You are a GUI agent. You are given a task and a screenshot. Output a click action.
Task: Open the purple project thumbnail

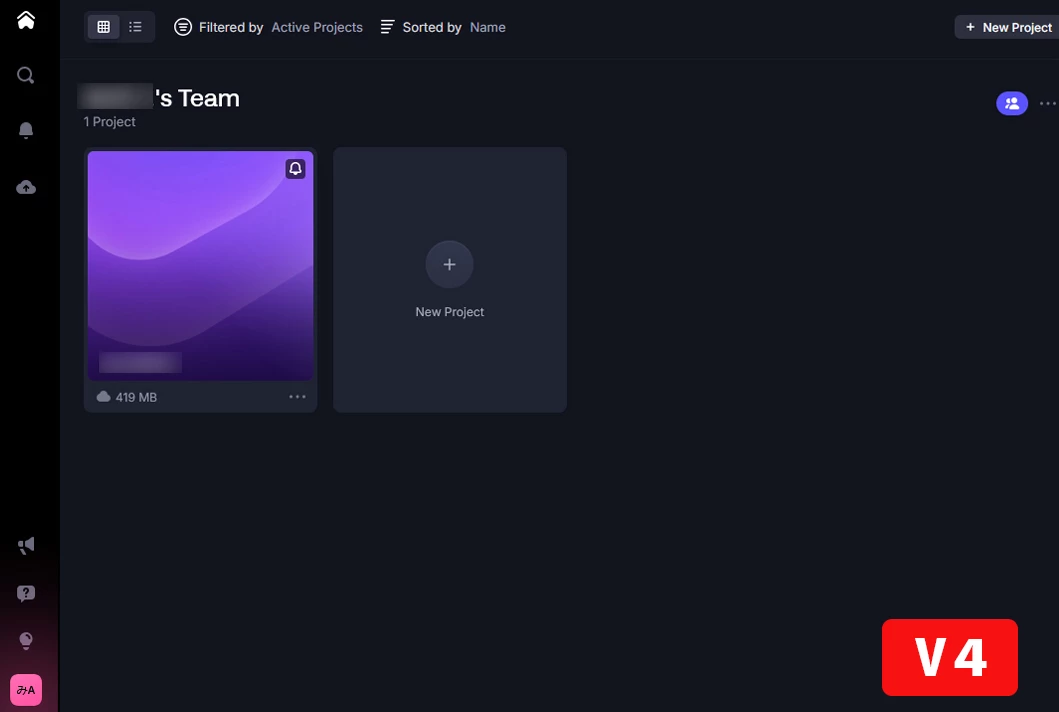click(201, 265)
